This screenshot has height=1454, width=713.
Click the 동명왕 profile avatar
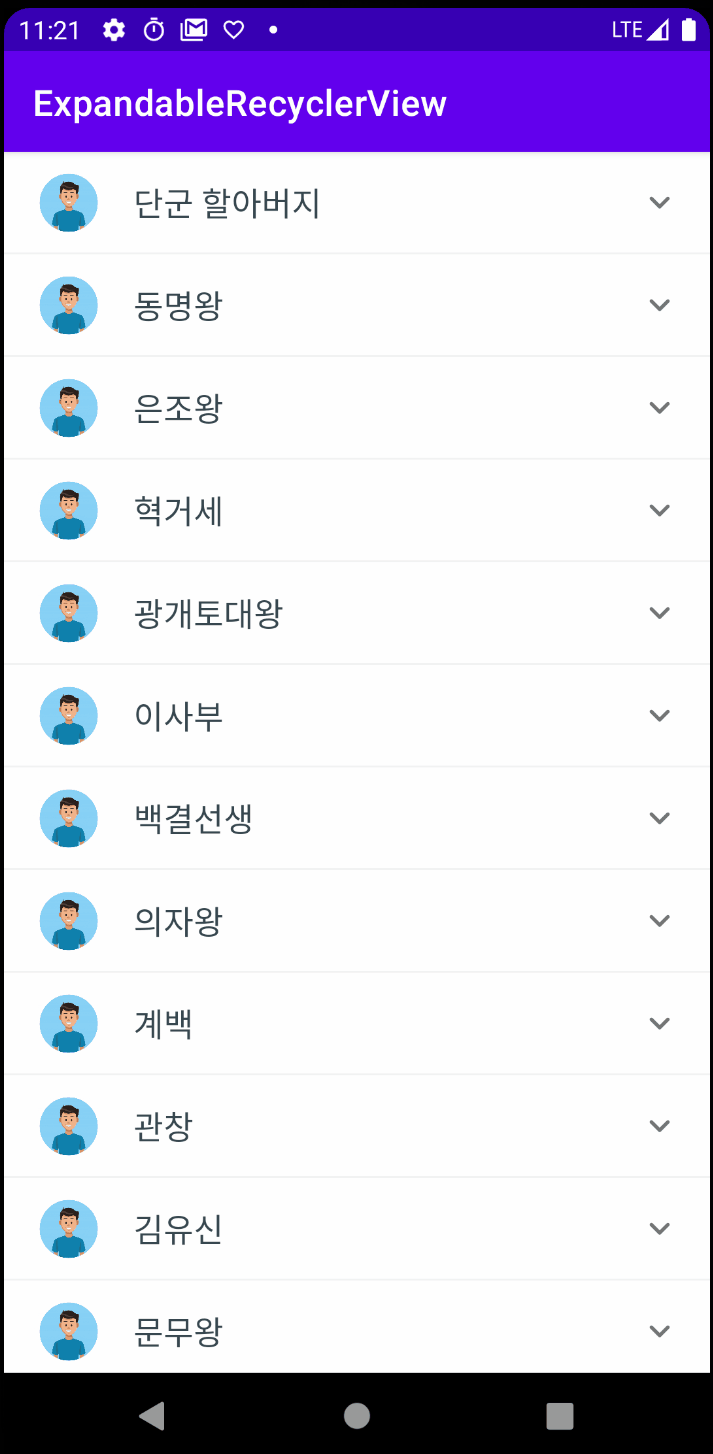tap(68, 304)
